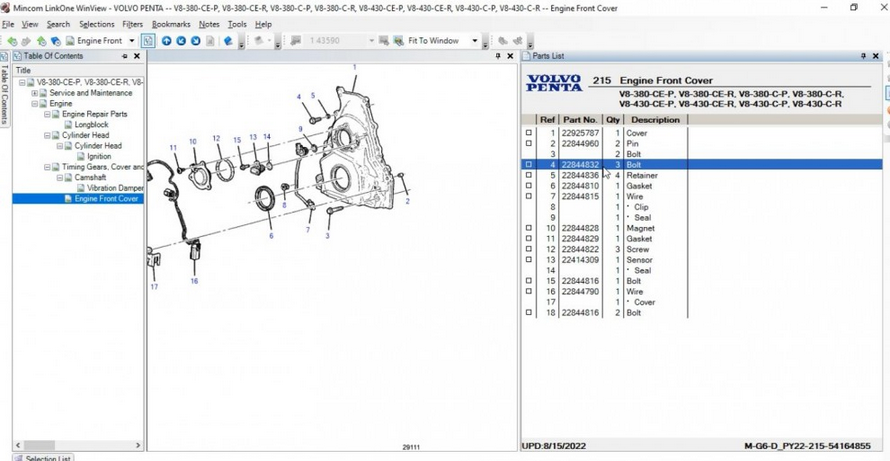The height and width of the screenshot is (461, 890).
Task: Open the Bookmarks menu
Action: click(171, 24)
